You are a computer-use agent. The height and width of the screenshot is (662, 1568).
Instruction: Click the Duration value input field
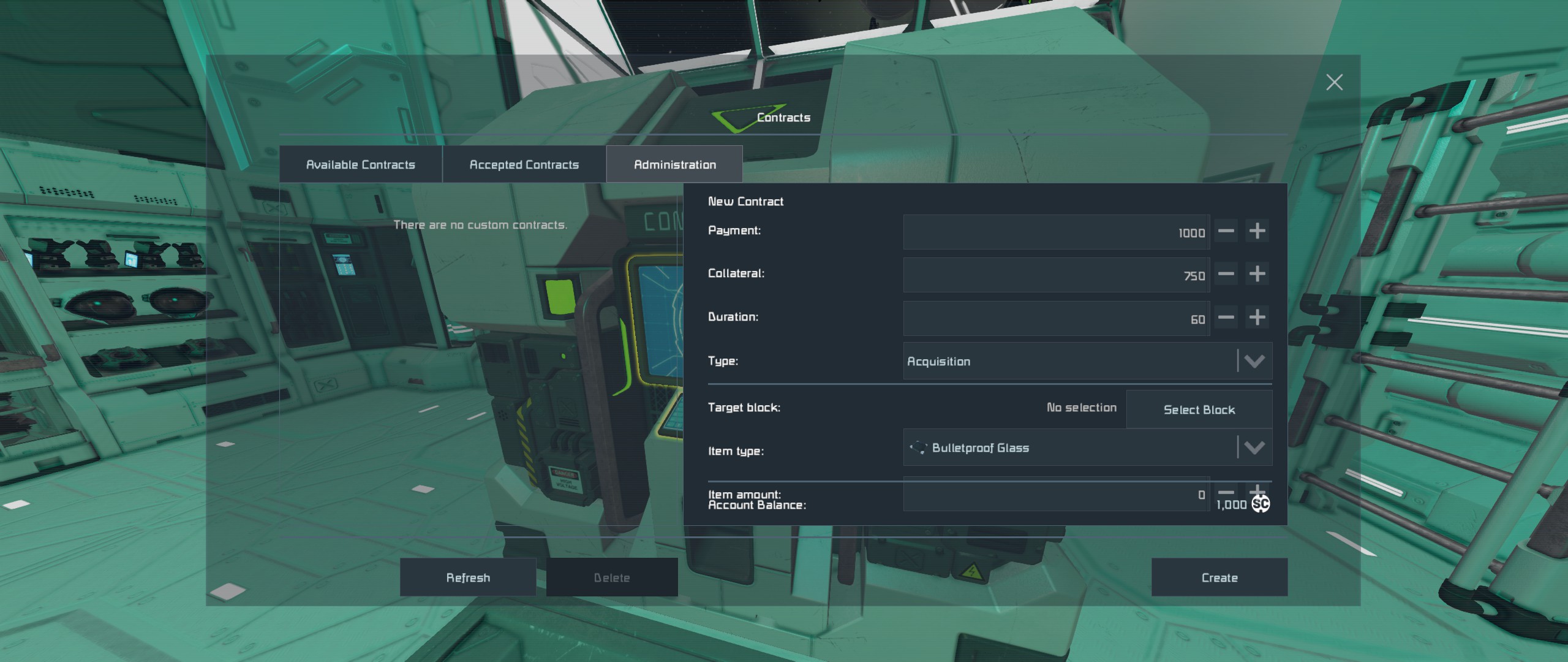point(1055,319)
